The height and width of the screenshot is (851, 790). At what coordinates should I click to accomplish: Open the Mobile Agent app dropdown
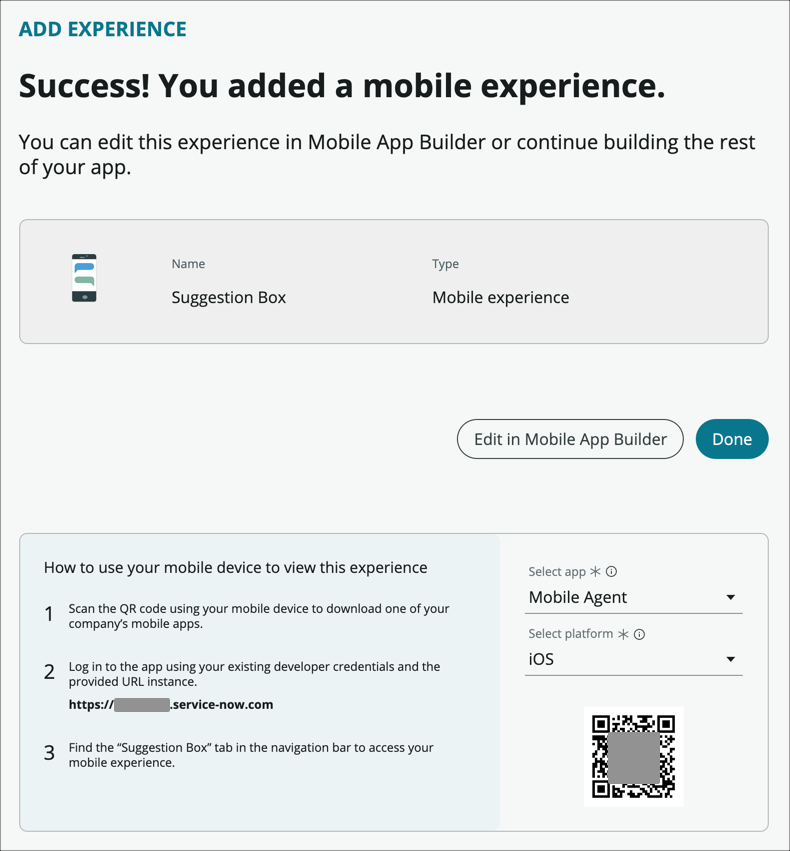[x=633, y=597]
